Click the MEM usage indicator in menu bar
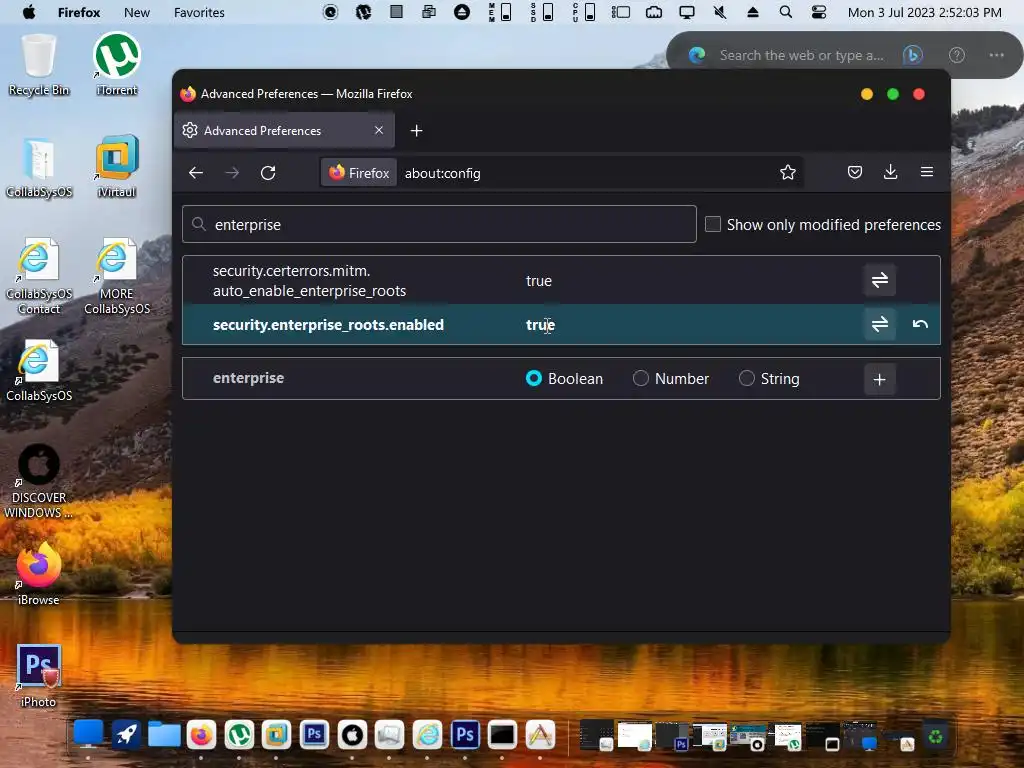 click(x=500, y=12)
